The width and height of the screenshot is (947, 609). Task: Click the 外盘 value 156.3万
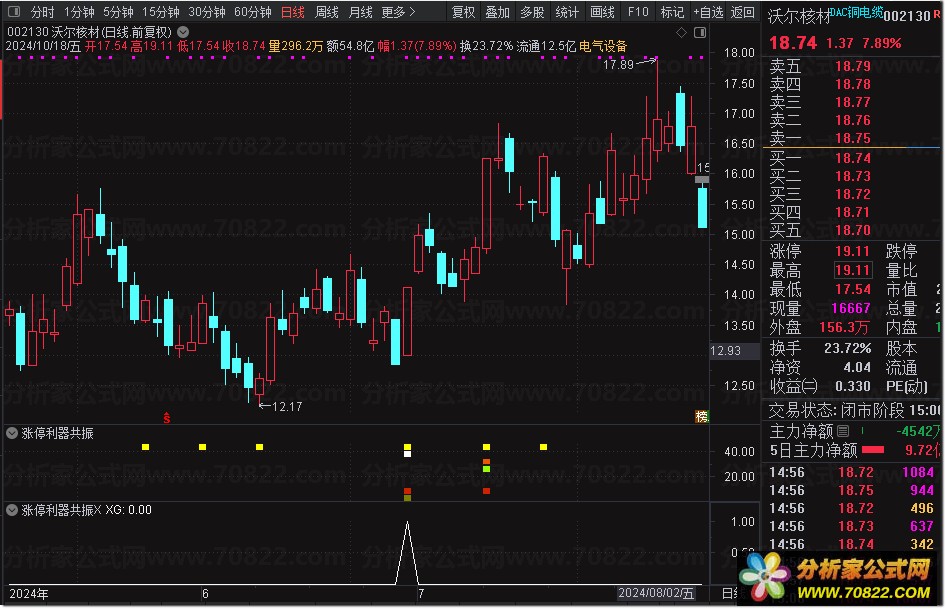pyautogui.click(x=844, y=327)
